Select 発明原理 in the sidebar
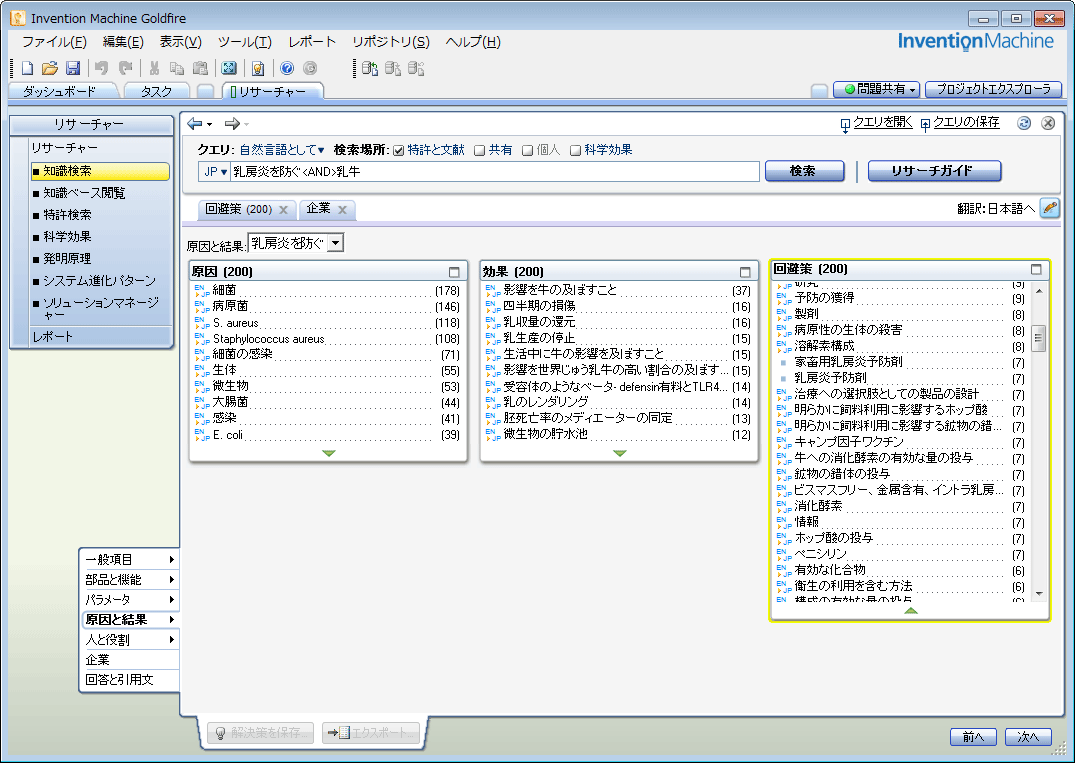 point(67,258)
